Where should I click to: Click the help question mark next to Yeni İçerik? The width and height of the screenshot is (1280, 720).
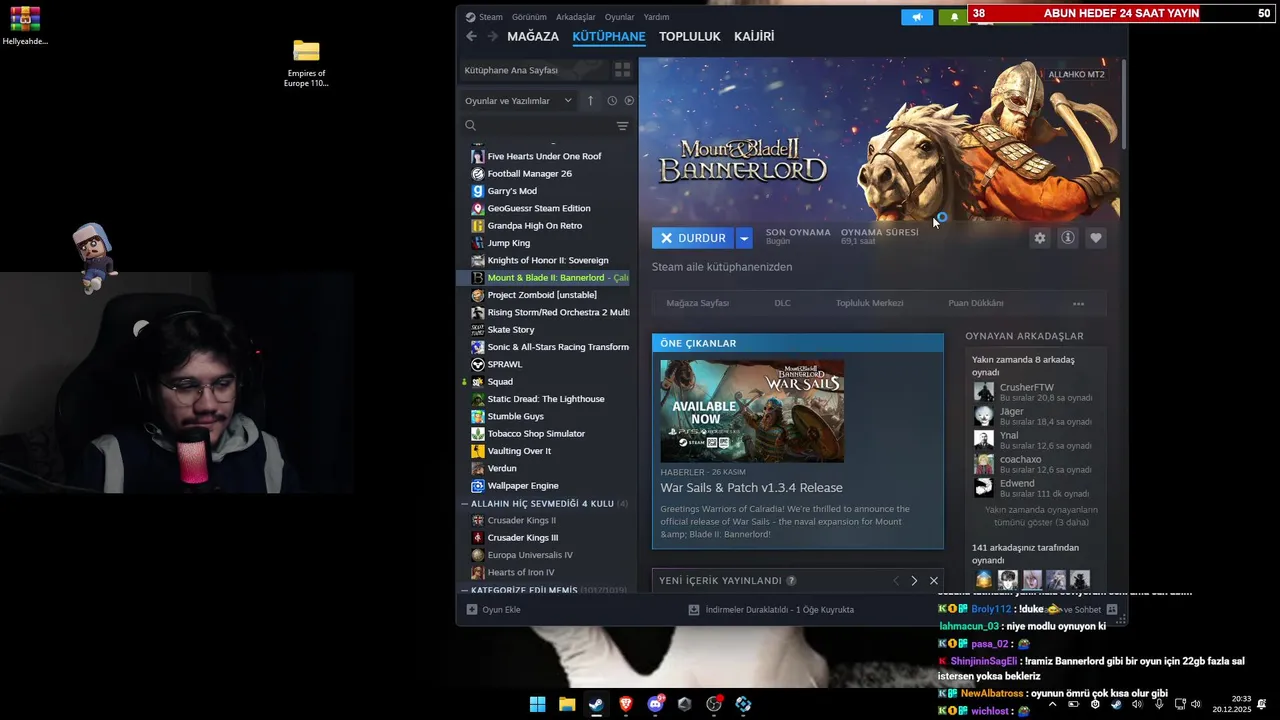click(791, 581)
